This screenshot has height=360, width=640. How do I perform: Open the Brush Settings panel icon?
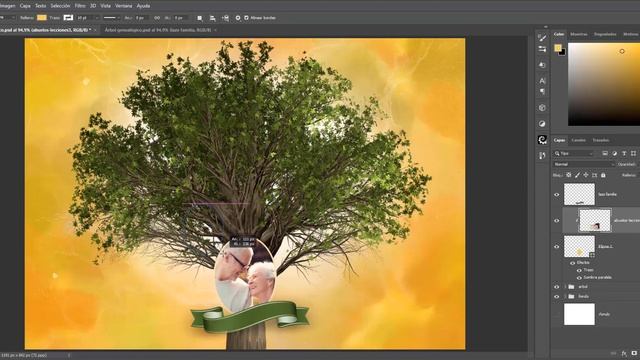point(542,49)
